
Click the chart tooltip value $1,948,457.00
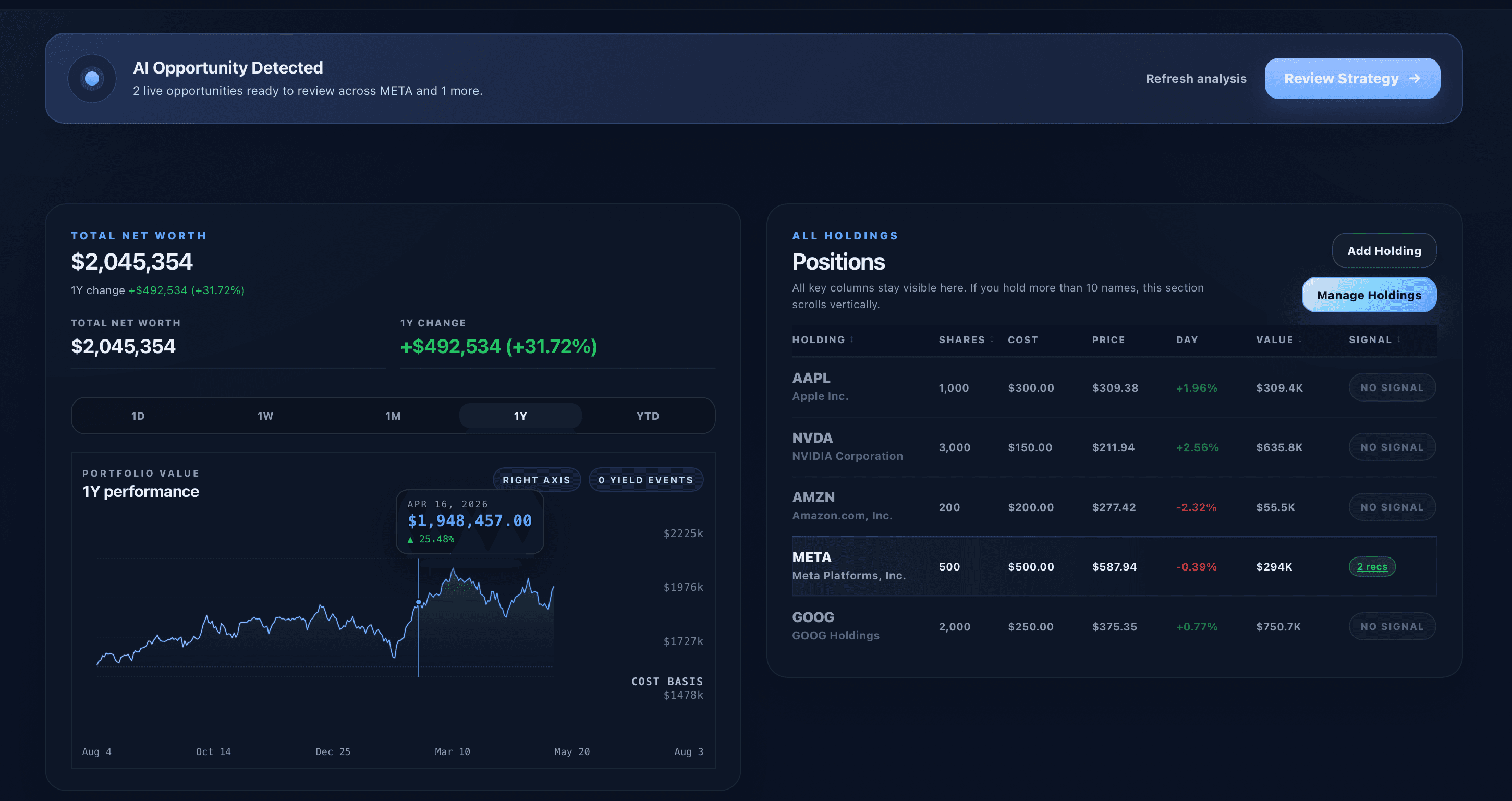click(x=470, y=521)
